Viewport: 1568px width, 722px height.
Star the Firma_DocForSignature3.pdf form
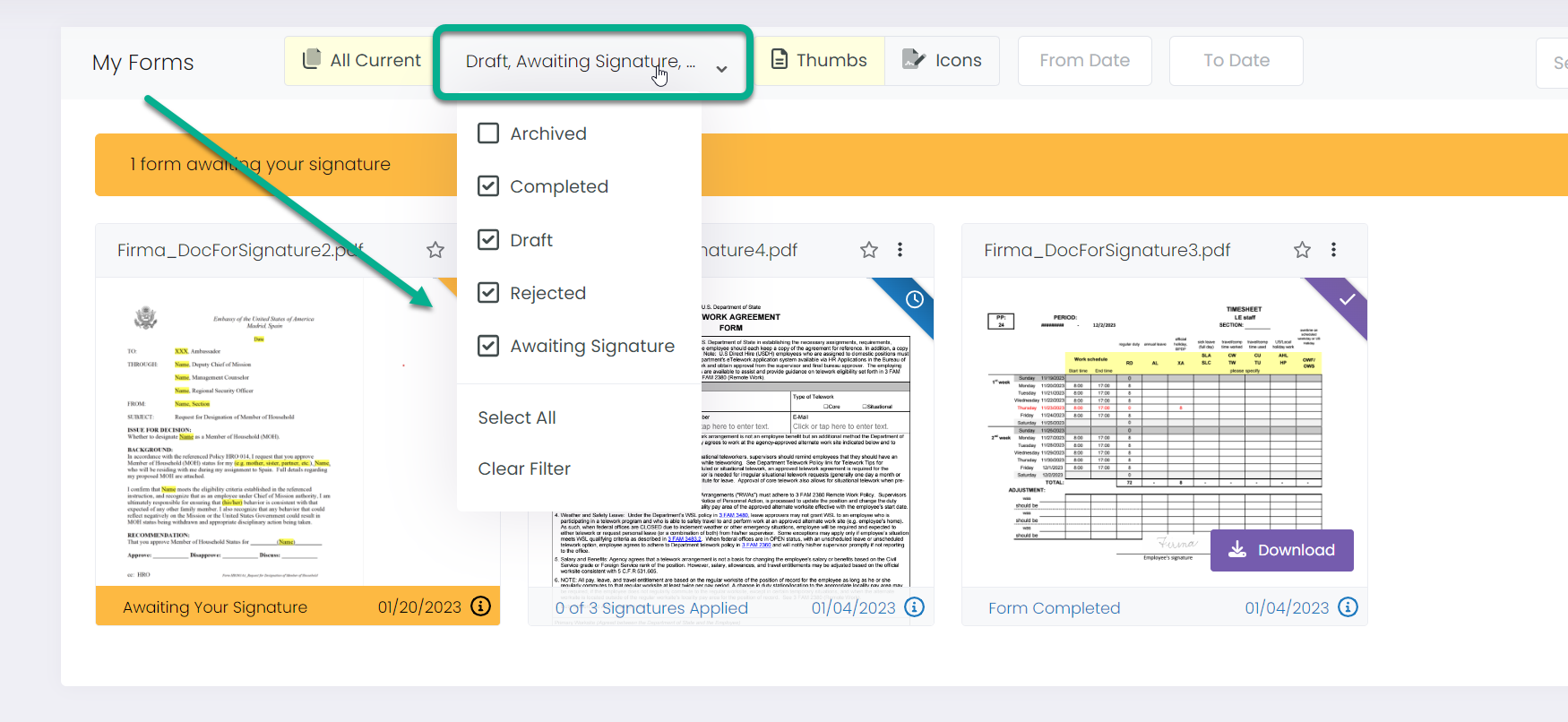tap(1302, 250)
